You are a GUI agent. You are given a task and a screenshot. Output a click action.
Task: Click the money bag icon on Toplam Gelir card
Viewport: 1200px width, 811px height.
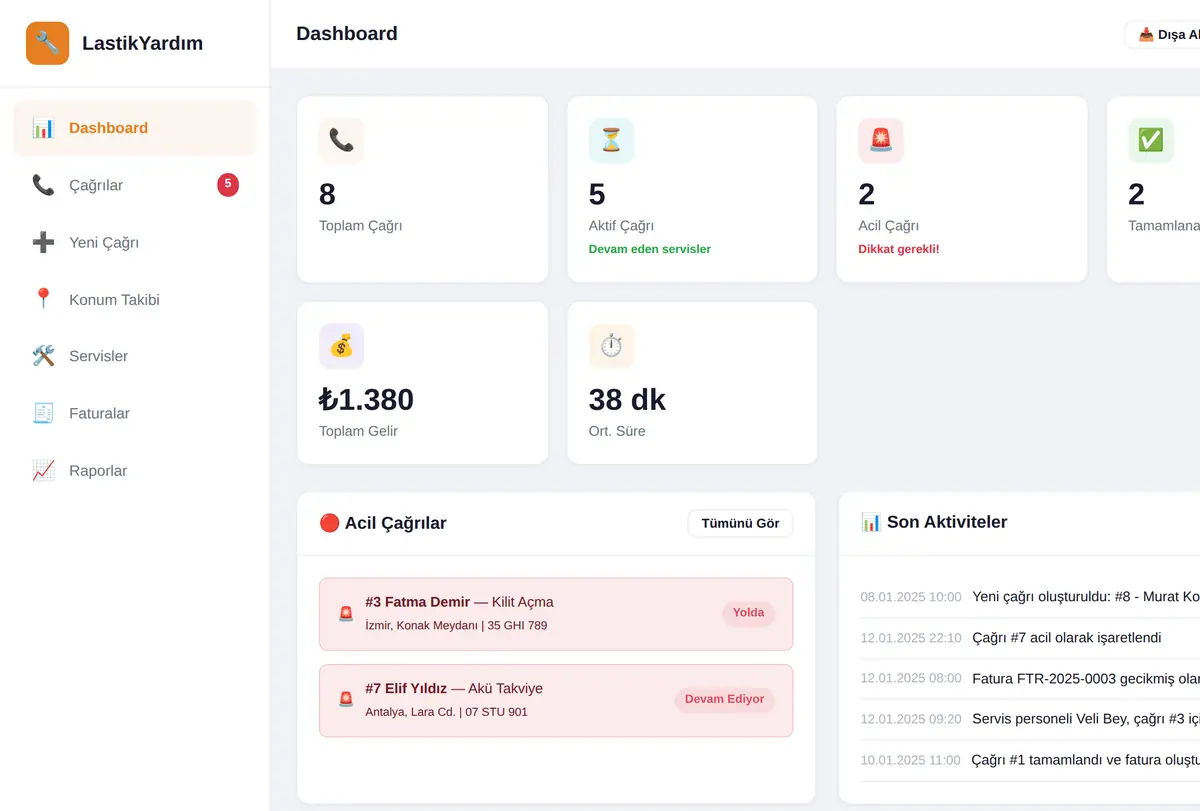(x=341, y=347)
